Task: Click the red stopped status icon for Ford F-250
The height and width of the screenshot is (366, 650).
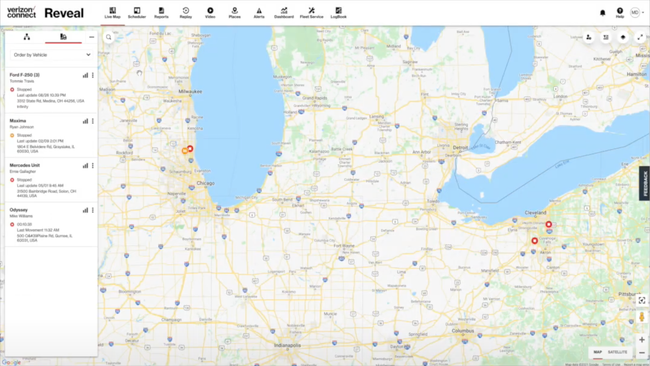Action: tap(12, 90)
